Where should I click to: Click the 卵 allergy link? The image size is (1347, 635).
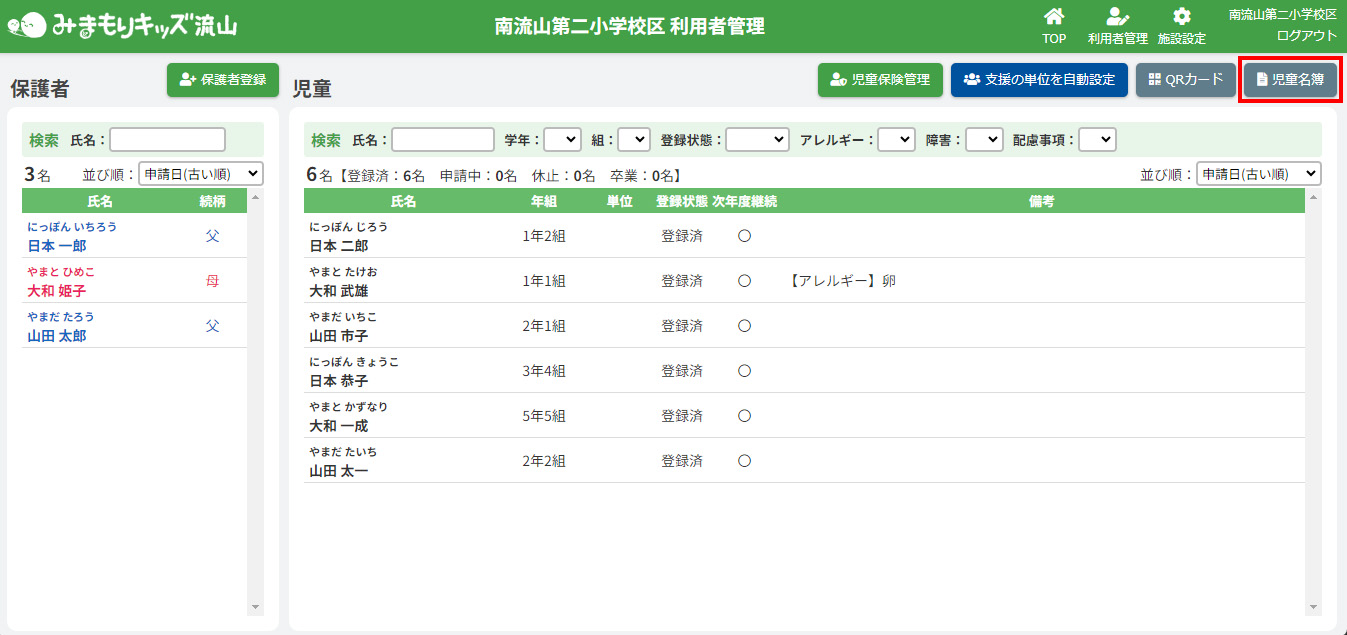point(889,281)
